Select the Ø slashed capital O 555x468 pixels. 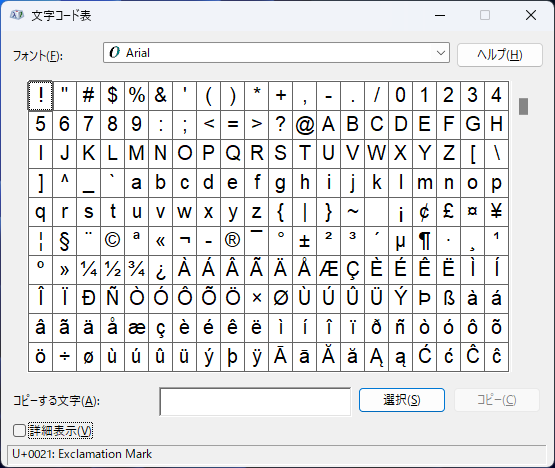coord(281,299)
